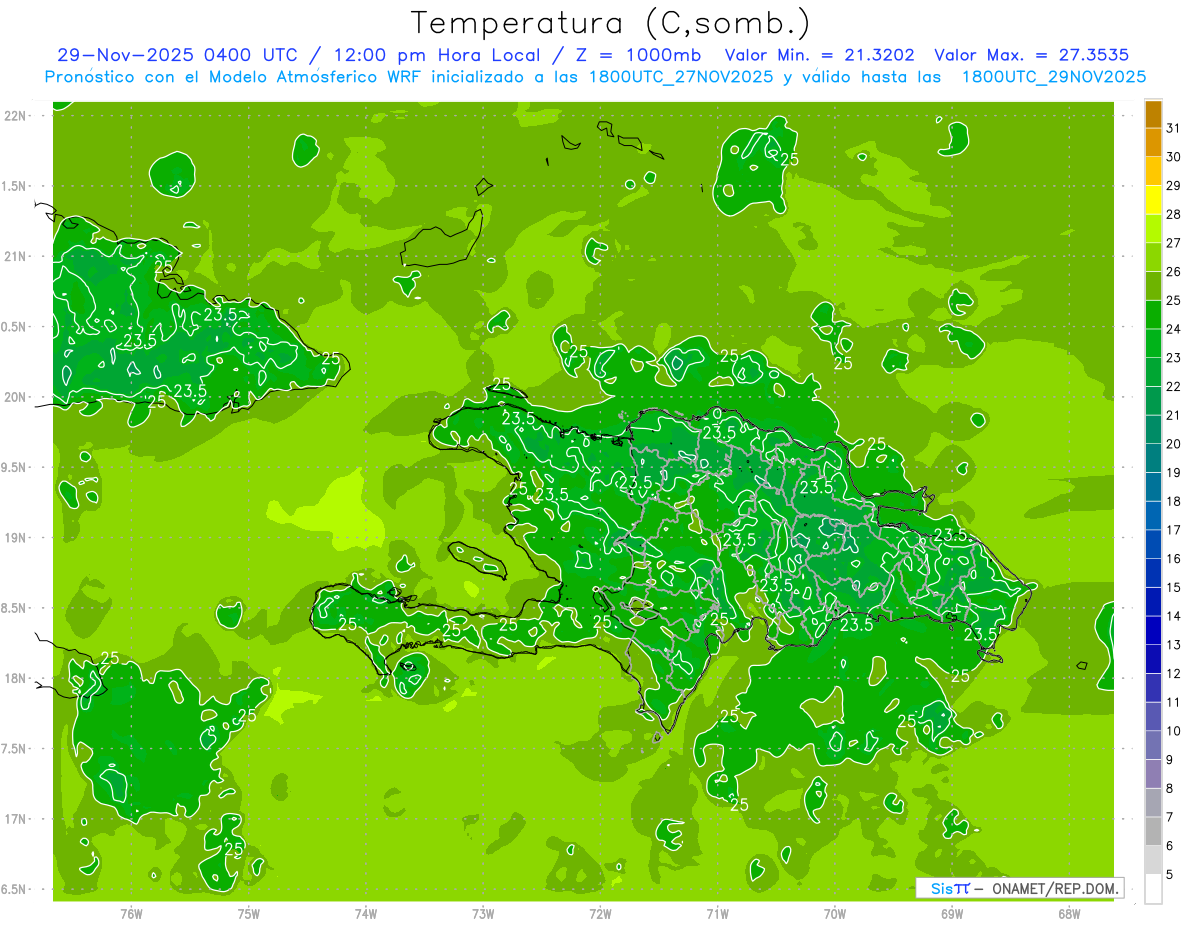Click legend value 6 on the color scale

[x=1169, y=846]
